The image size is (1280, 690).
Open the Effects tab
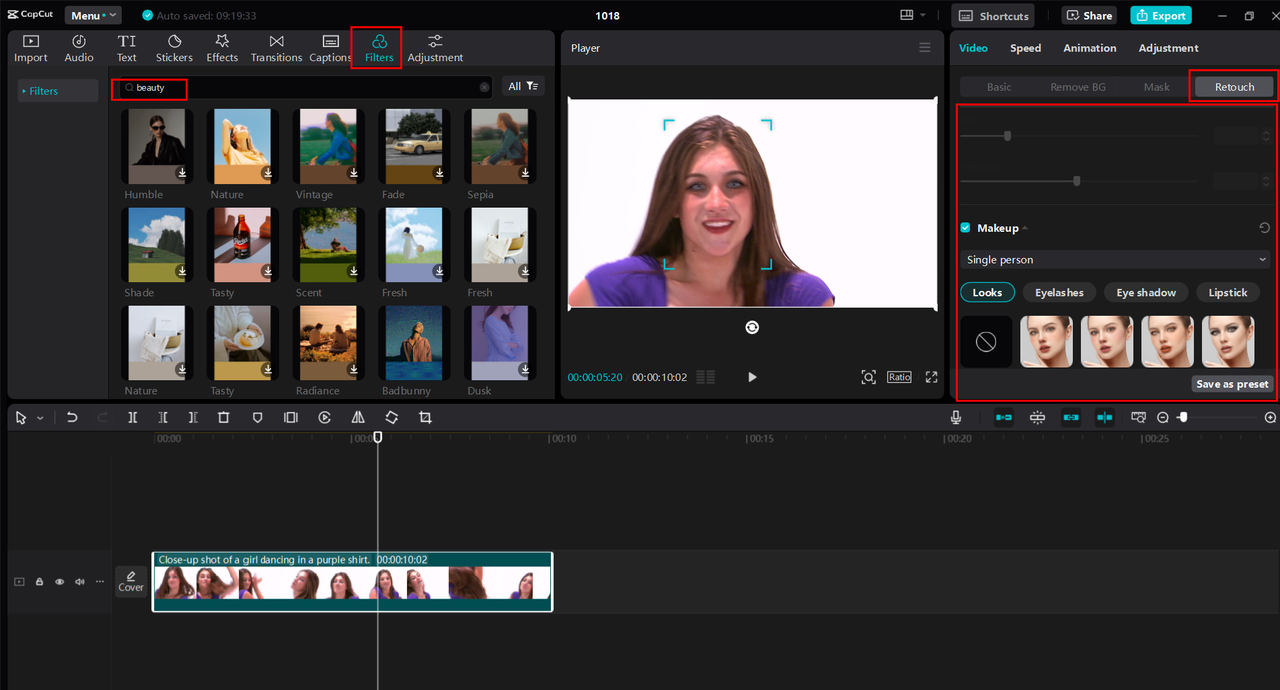[x=222, y=48]
